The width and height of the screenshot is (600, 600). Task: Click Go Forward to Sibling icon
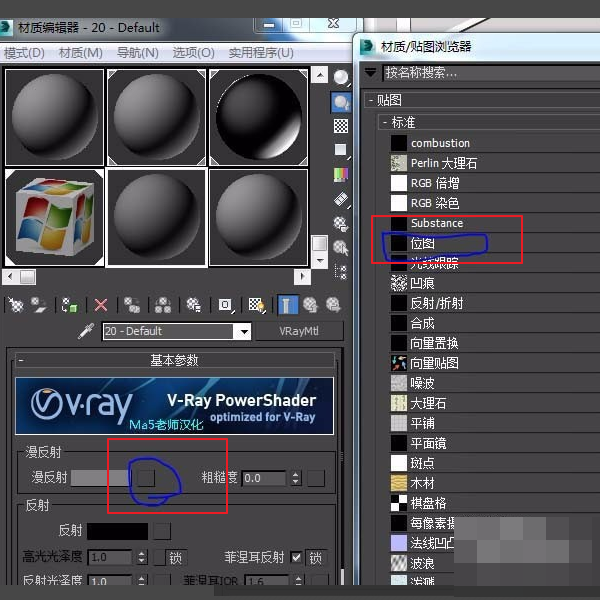tap(333, 305)
